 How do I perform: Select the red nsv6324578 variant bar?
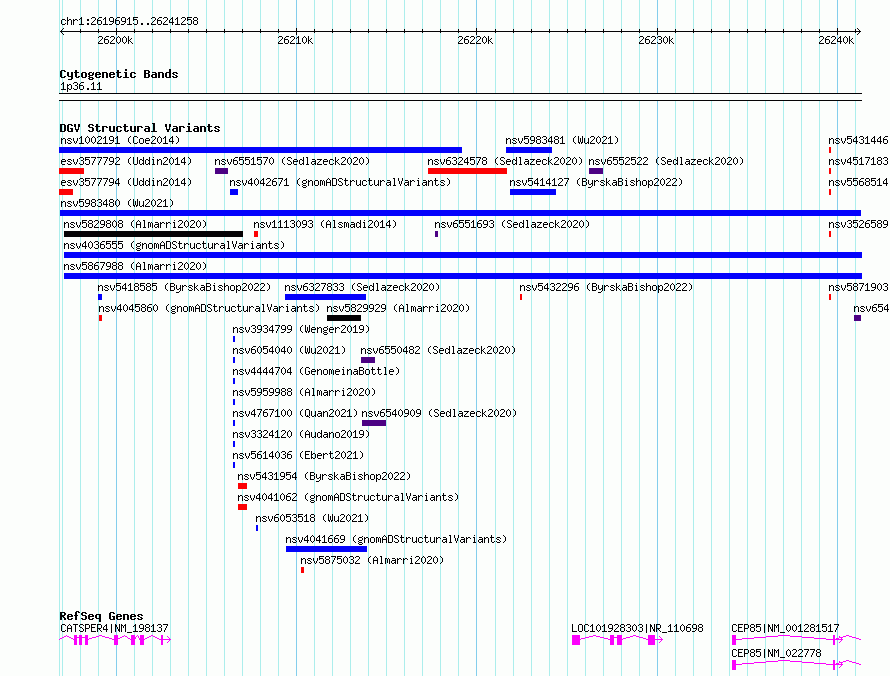[x=467, y=171]
